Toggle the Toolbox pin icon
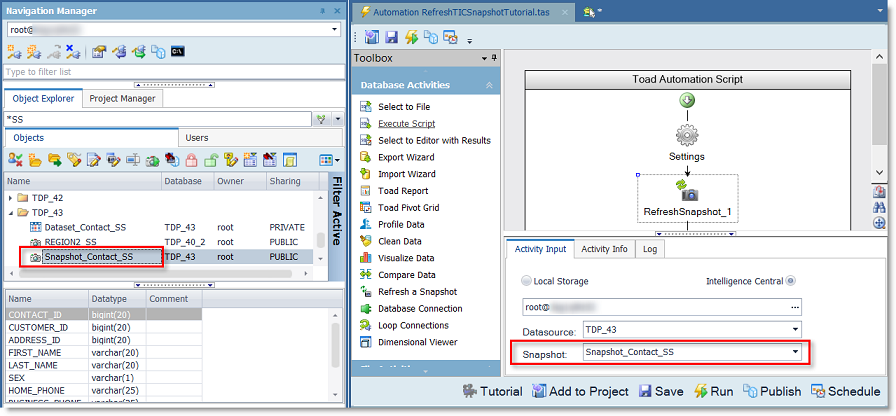 pyautogui.click(x=494, y=58)
